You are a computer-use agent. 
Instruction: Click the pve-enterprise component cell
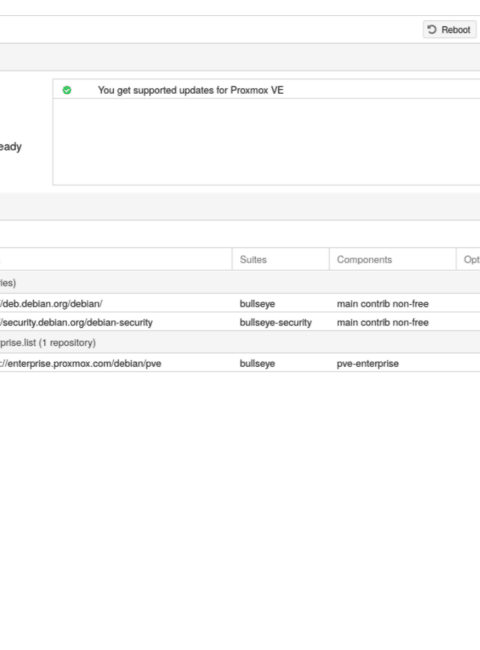(x=368, y=363)
